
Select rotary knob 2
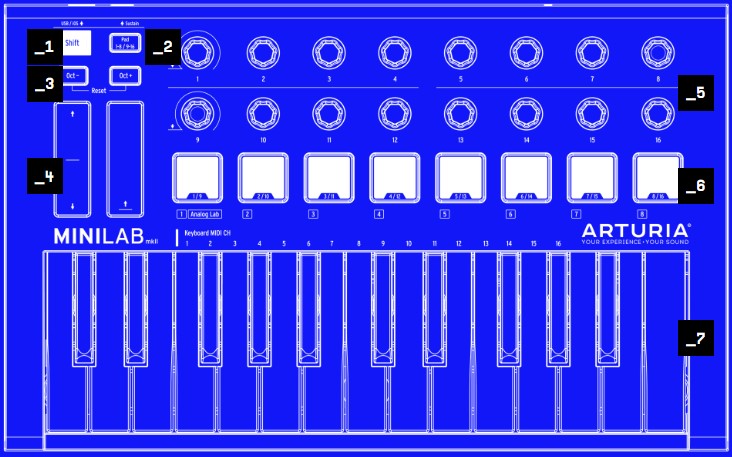coord(263,52)
